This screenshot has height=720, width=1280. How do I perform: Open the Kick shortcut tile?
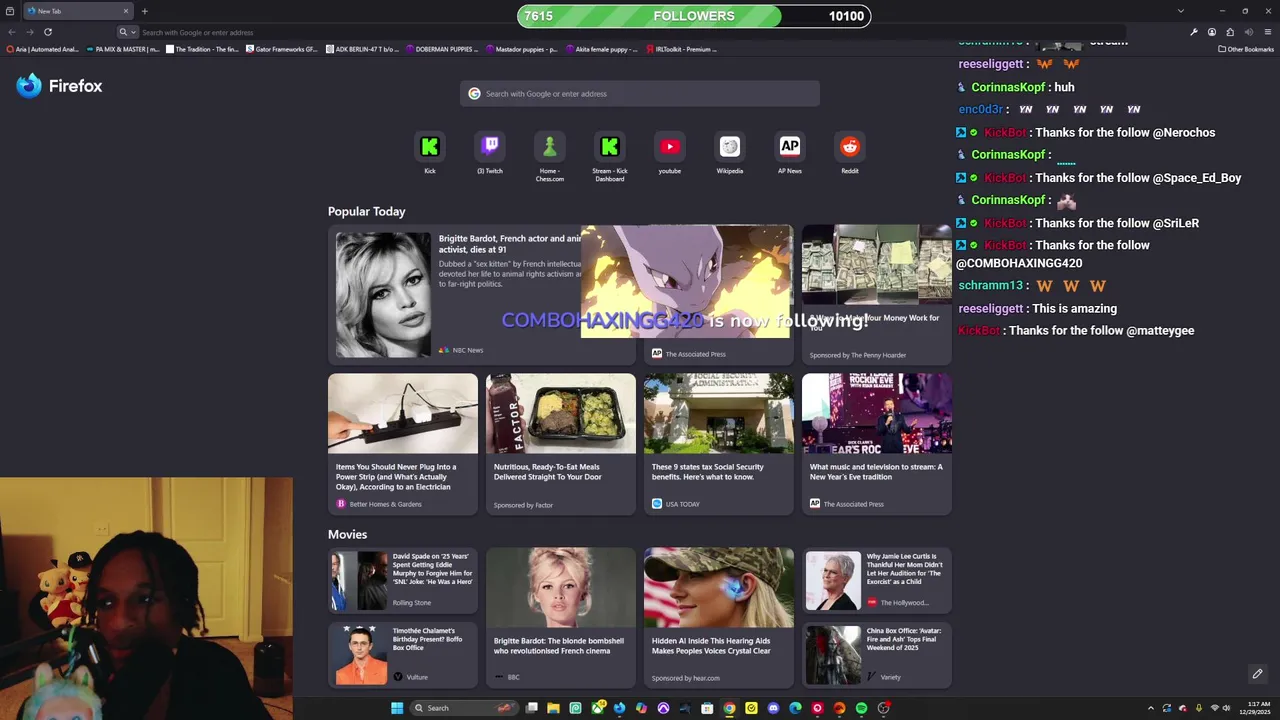430,147
